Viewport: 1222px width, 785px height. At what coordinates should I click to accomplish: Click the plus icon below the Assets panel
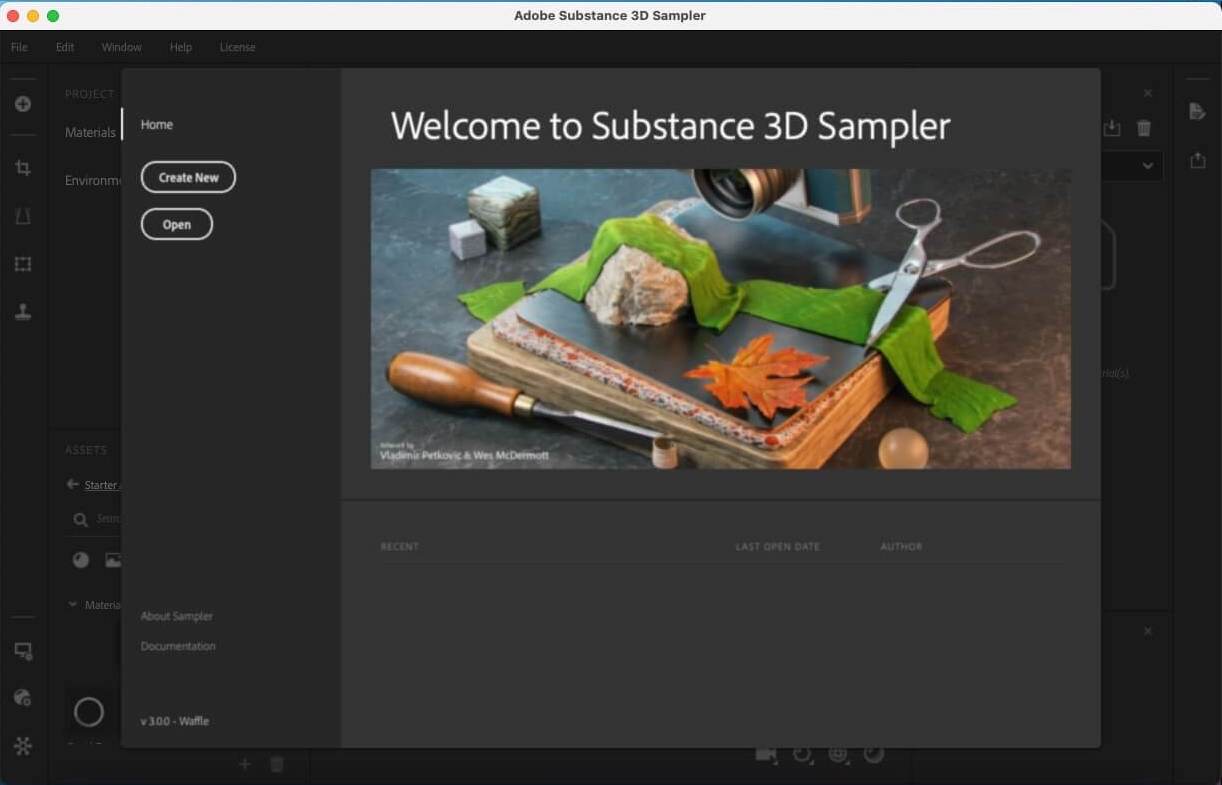[244, 764]
